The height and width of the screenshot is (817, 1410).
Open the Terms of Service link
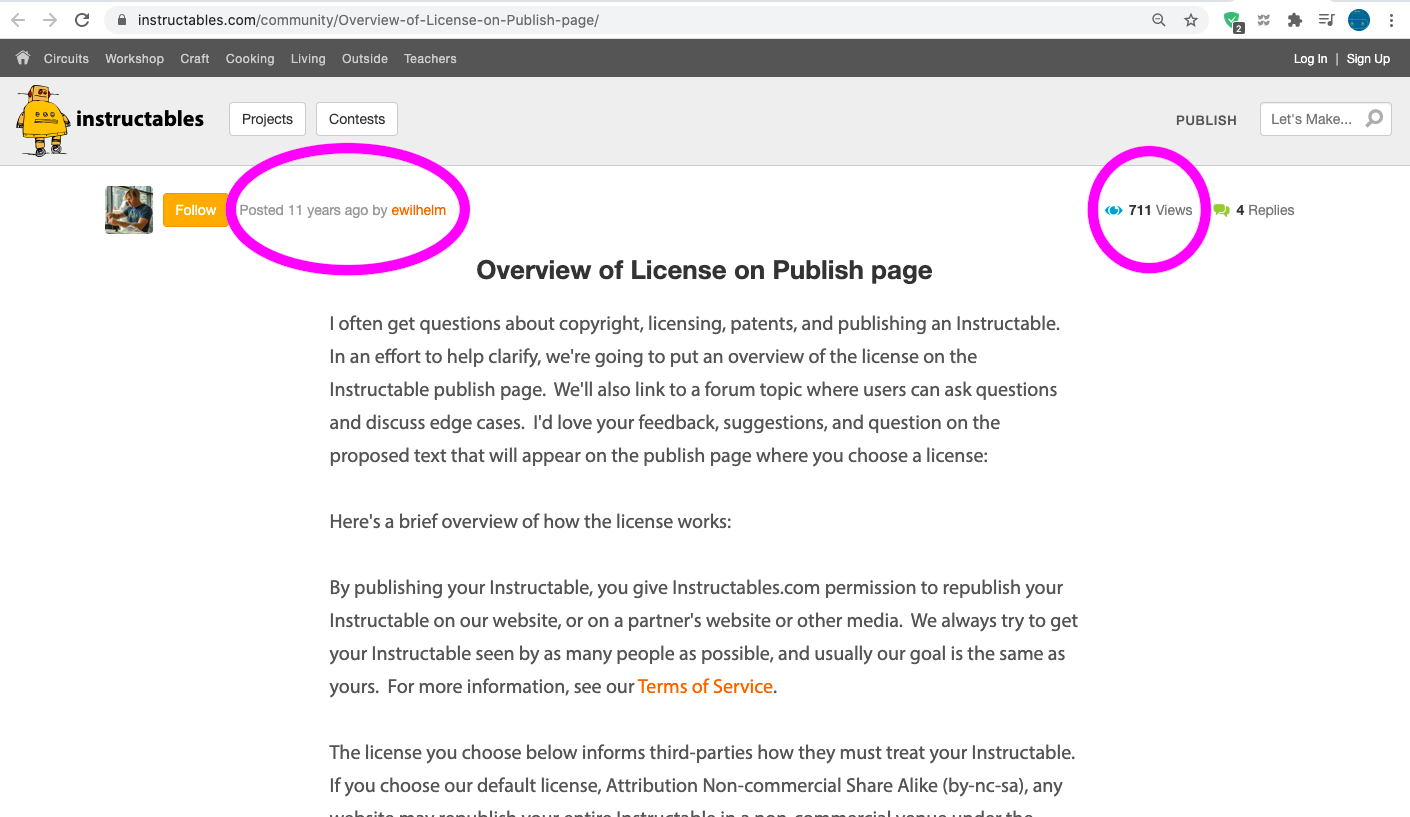tap(705, 687)
